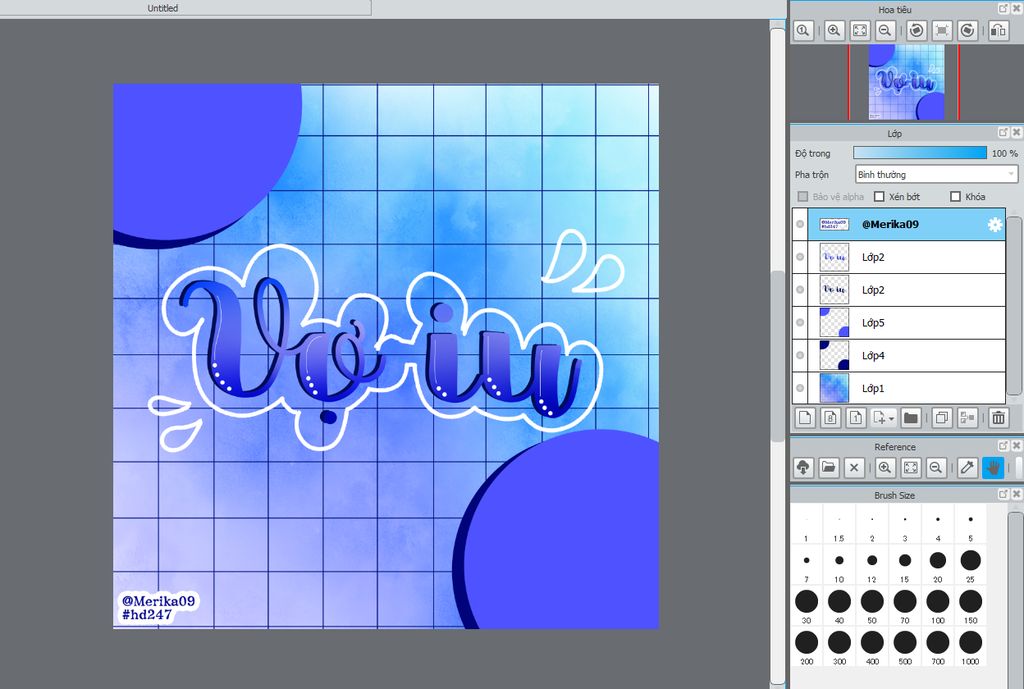This screenshot has height=689, width=1024.
Task: Click the Lớp1 layer thumbnail
Action: tap(834, 388)
